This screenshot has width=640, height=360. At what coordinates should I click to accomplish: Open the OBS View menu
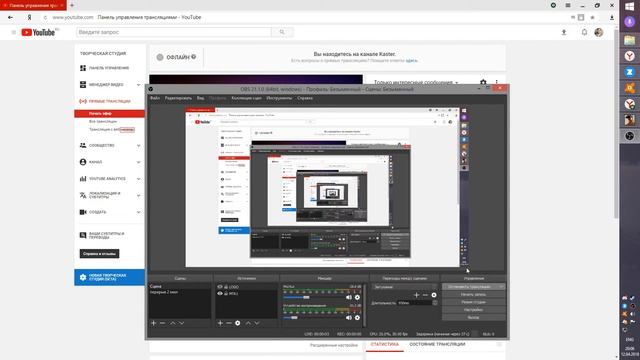(x=200, y=98)
